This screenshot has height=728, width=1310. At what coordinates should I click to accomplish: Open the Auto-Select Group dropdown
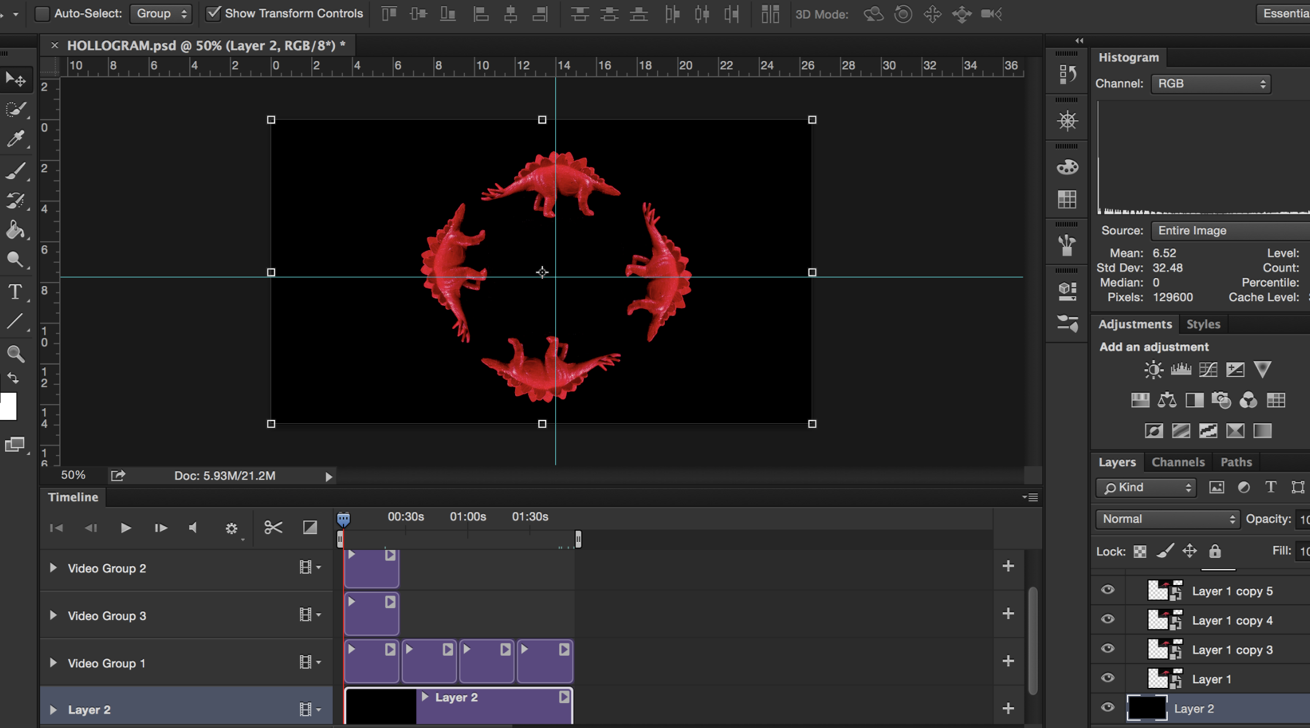point(160,14)
